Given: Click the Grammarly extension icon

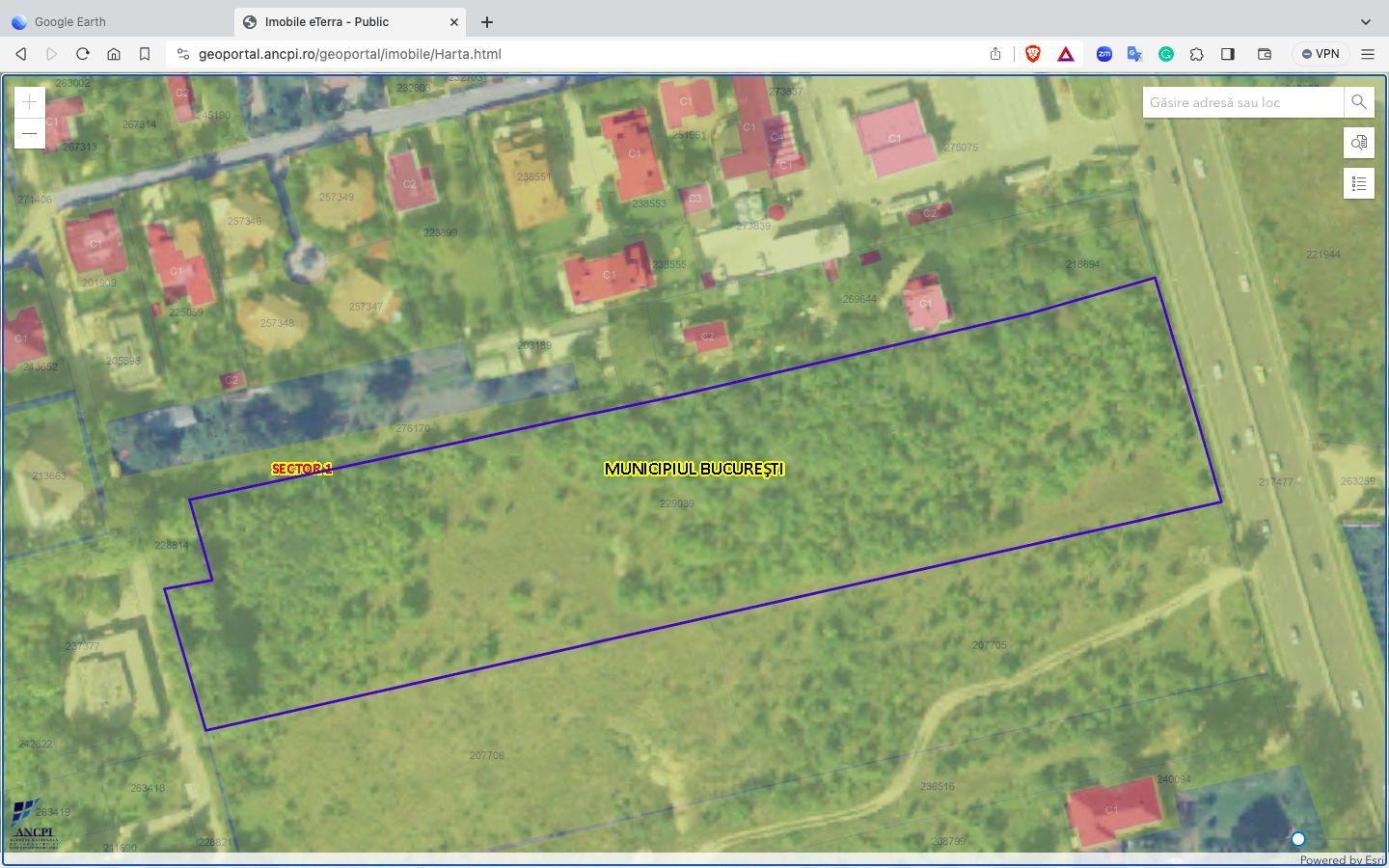Looking at the screenshot, I should pos(1165,54).
